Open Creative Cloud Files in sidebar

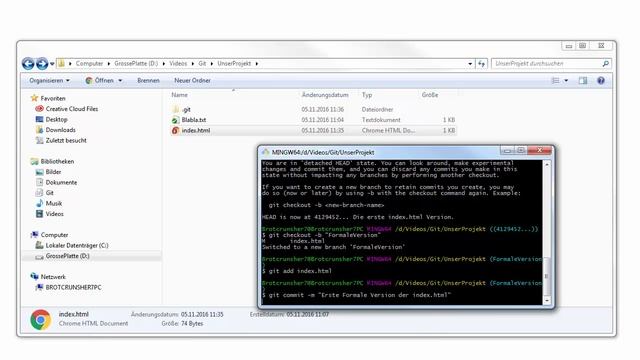71,109
